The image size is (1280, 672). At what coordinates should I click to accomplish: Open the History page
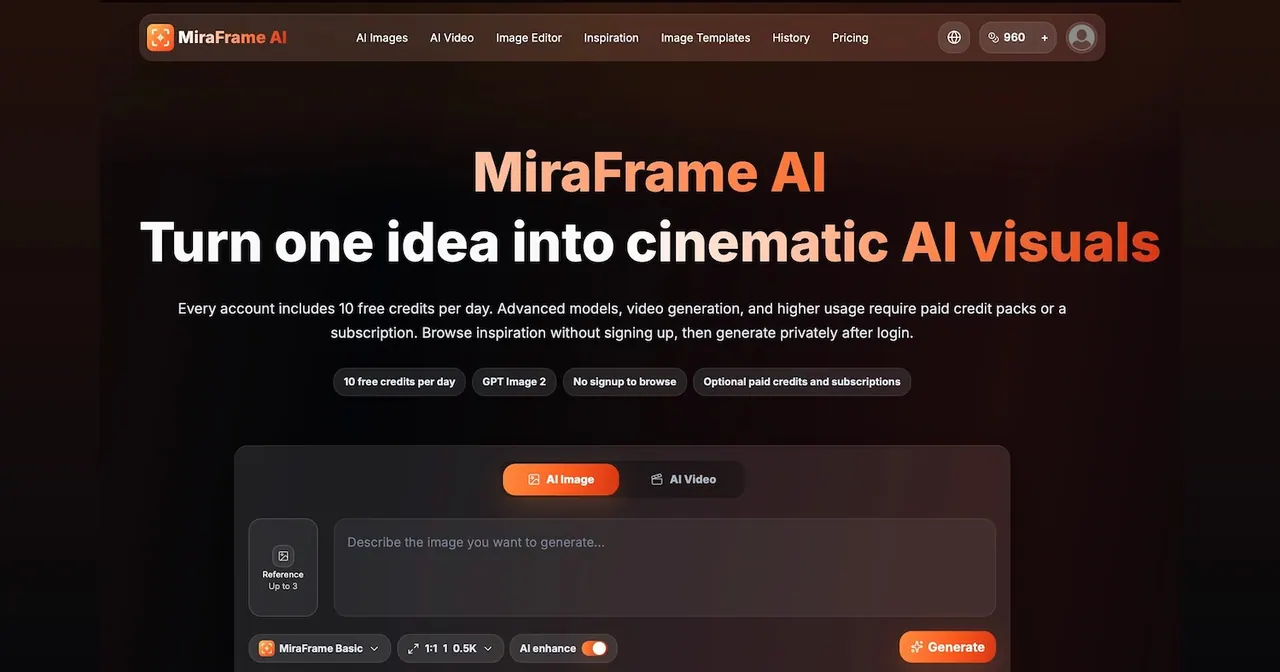[791, 37]
